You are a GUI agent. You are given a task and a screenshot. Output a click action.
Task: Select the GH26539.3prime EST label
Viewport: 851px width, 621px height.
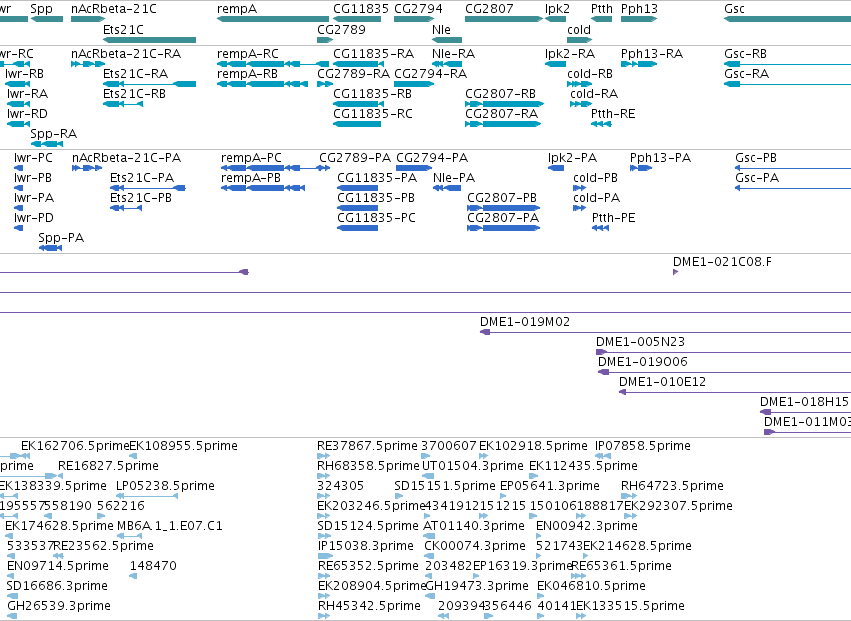[59, 606]
